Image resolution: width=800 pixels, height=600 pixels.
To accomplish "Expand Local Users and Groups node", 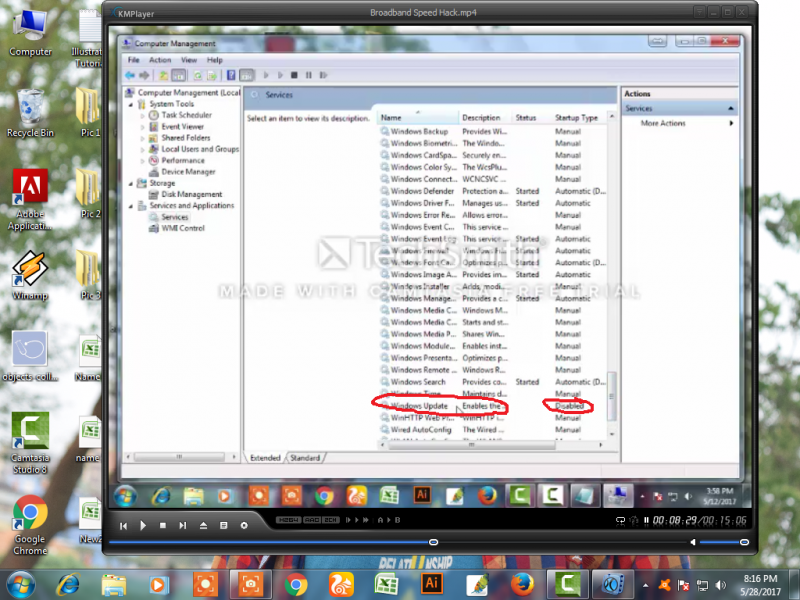I will coord(143,149).
